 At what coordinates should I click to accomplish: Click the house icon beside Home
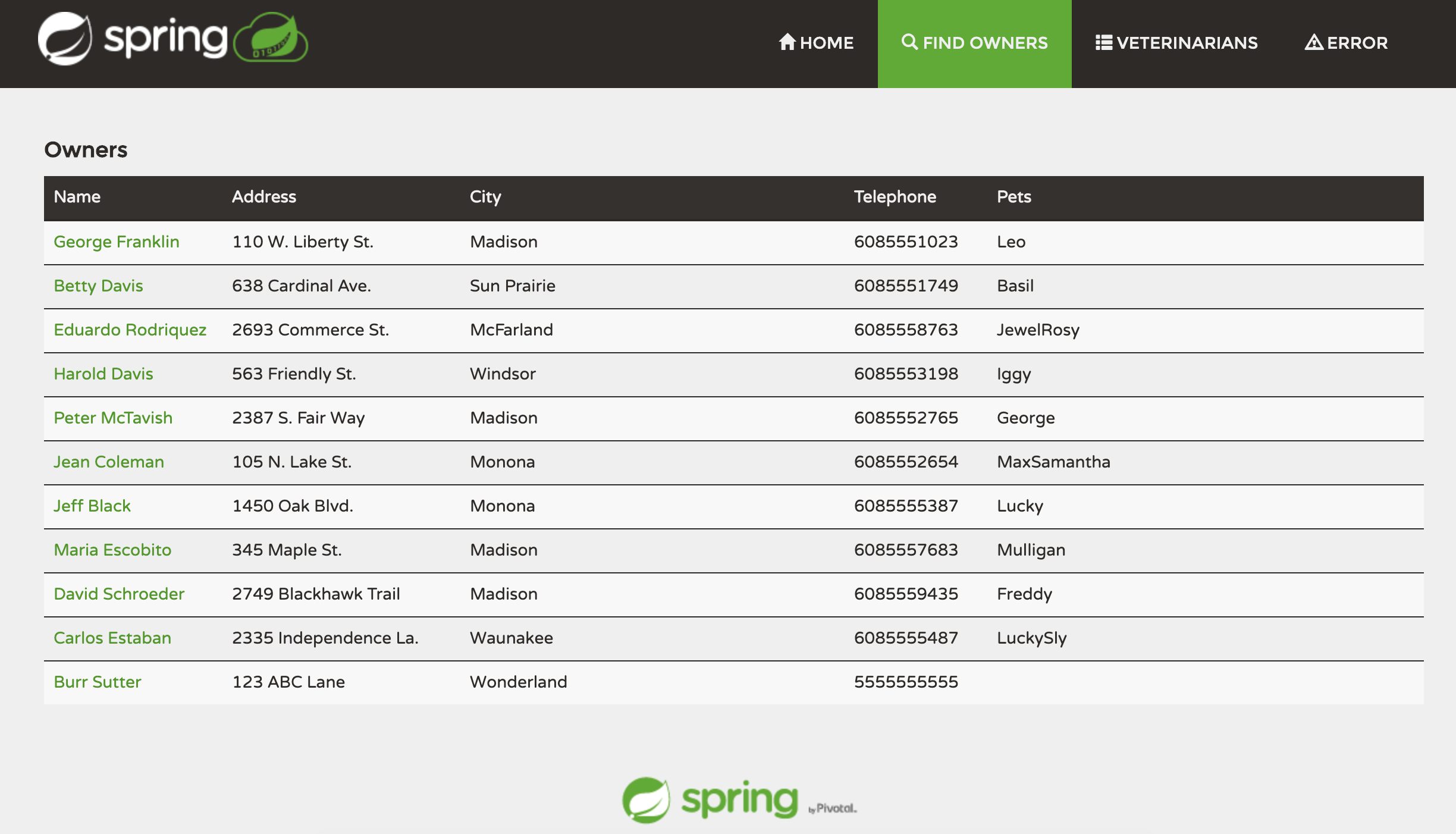[787, 42]
